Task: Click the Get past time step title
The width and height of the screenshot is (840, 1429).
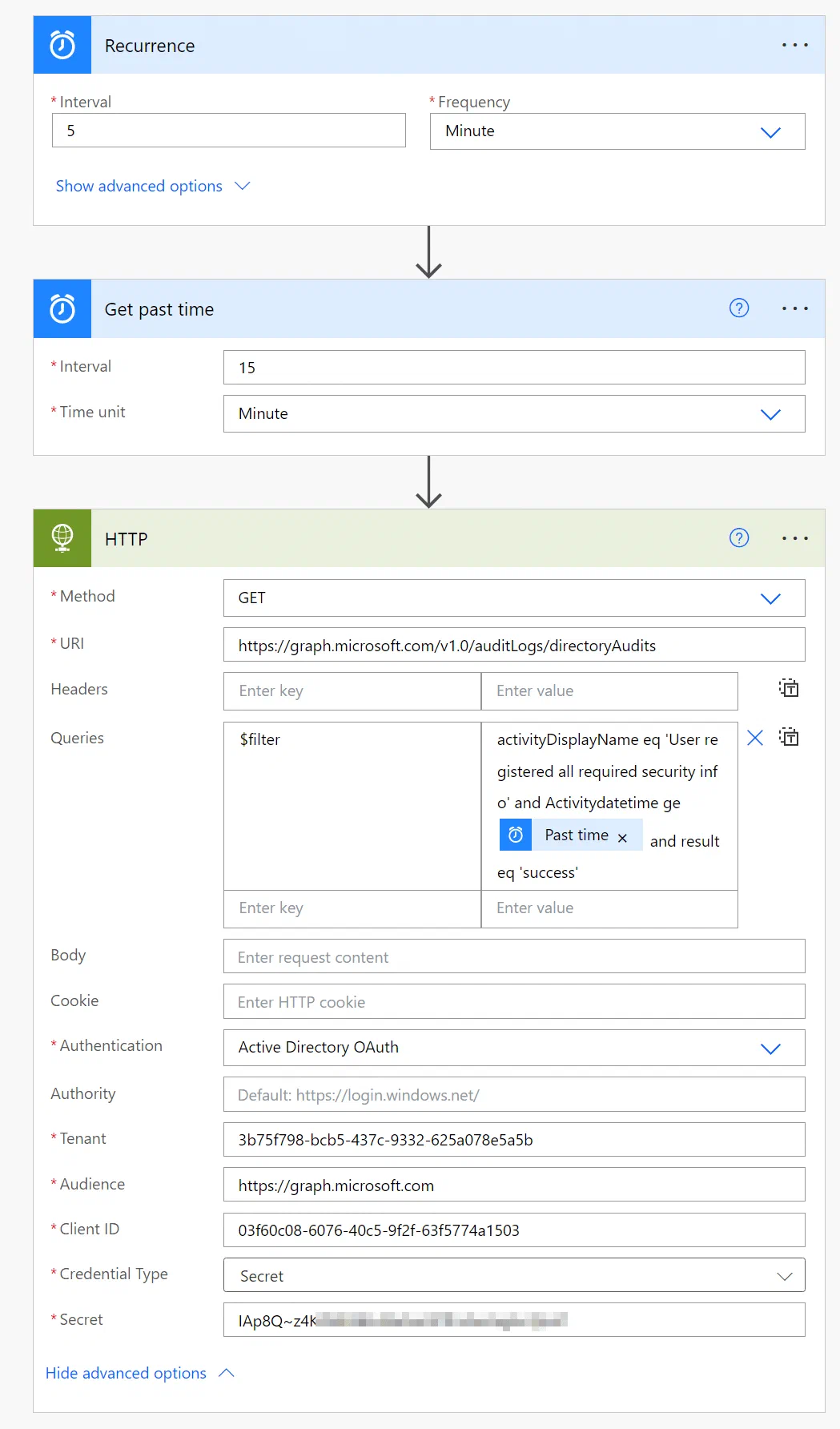Action: (x=159, y=309)
